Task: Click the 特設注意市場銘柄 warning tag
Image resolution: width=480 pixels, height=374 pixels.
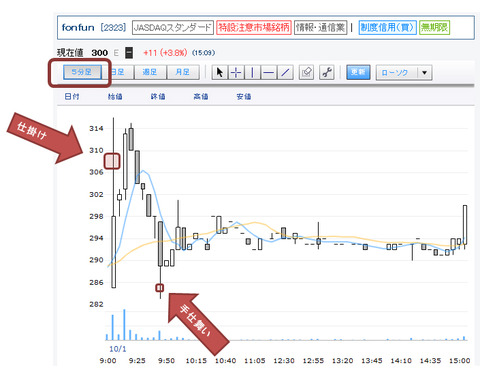Action: pos(254,27)
